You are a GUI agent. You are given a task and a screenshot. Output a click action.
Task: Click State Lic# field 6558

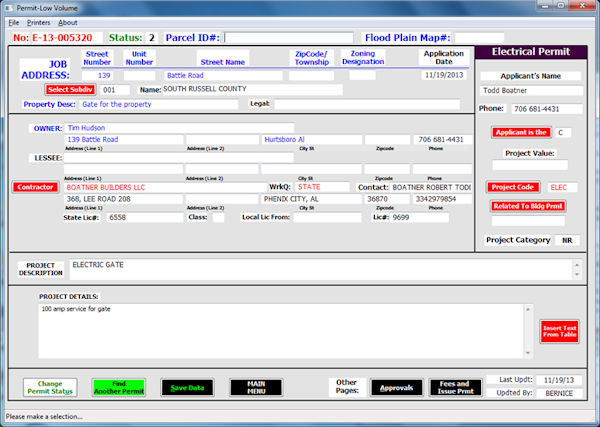pos(145,217)
